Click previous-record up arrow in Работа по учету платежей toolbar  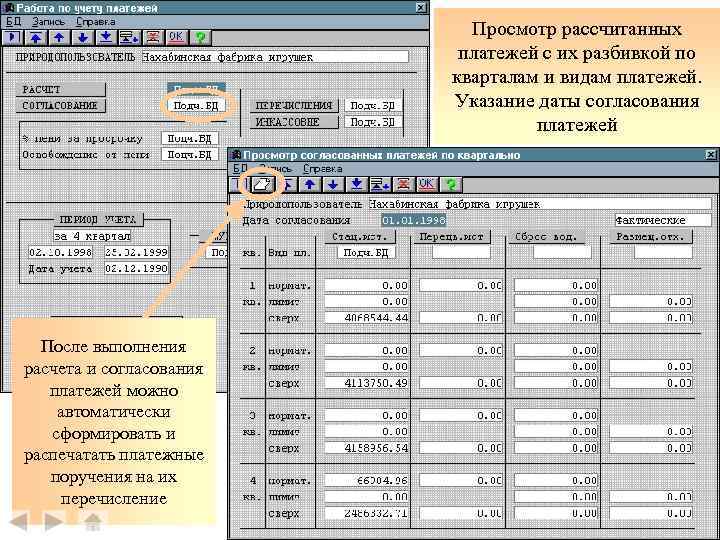(x=59, y=37)
